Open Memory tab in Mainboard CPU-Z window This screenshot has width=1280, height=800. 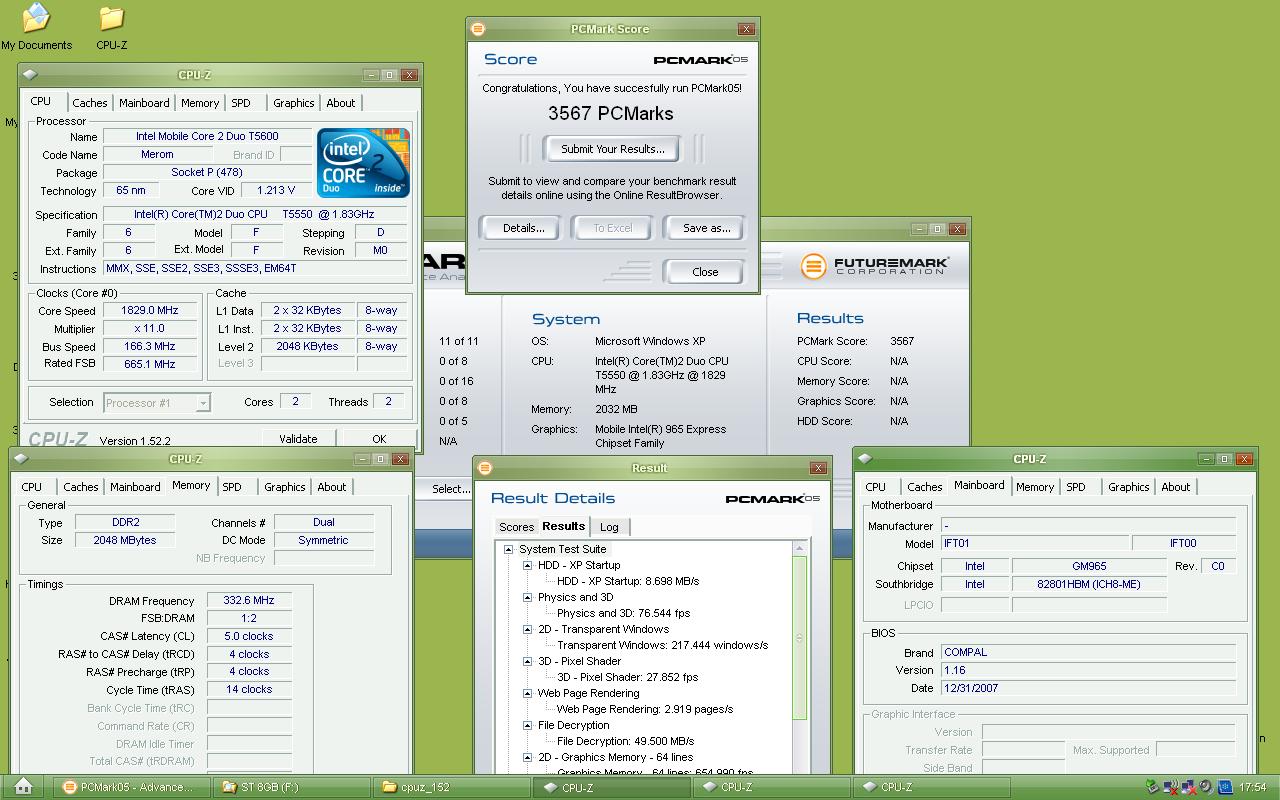(x=1035, y=487)
